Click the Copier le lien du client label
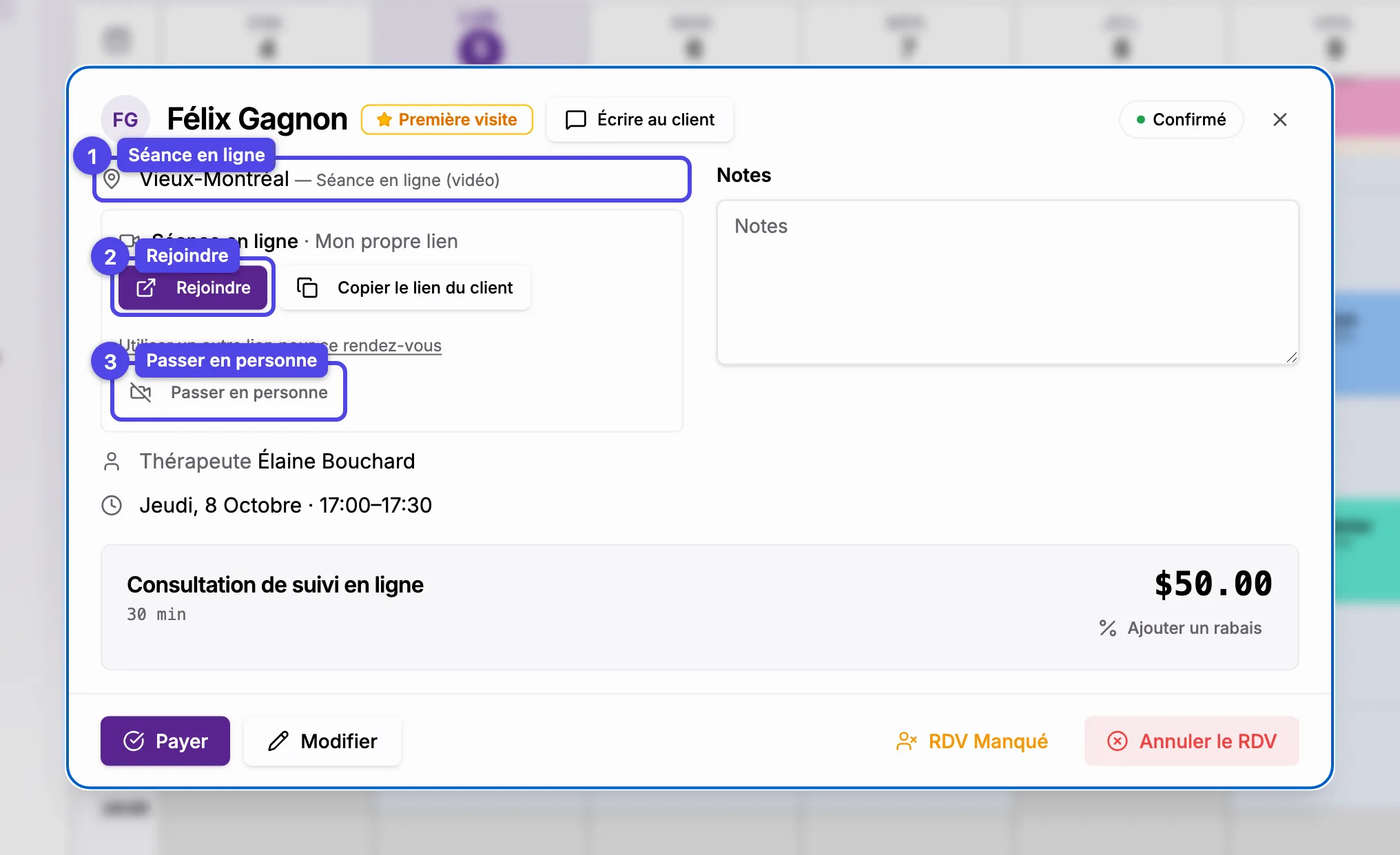Screen dimensions: 1400x855 (x=425, y=287)
